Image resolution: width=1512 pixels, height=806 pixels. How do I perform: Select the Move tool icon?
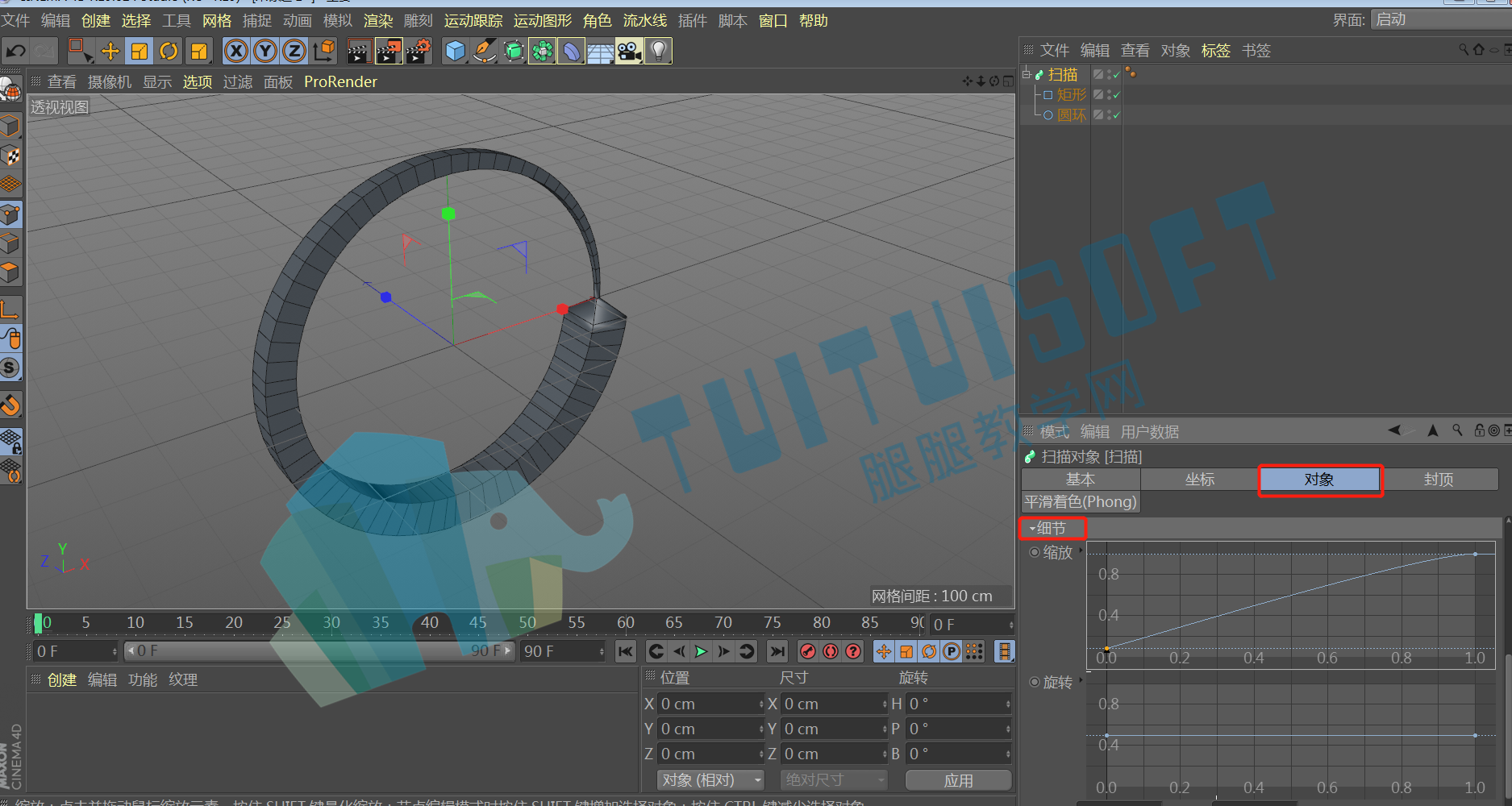[x=110, y=52]
